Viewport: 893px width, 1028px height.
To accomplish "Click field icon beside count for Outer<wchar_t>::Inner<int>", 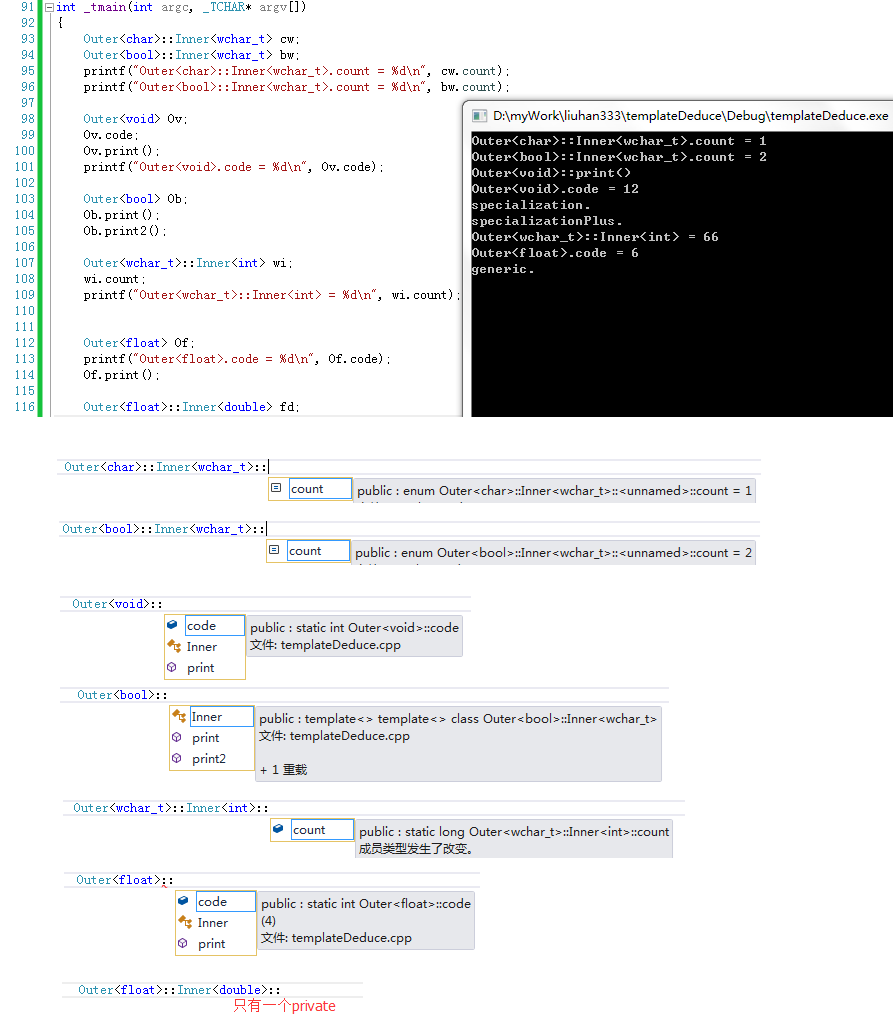I will [278, 829].
